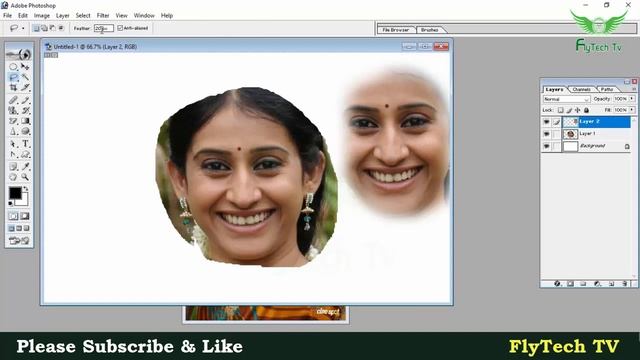640x360 pixels.
Task: Open the File menu
Action: point(7,16)
